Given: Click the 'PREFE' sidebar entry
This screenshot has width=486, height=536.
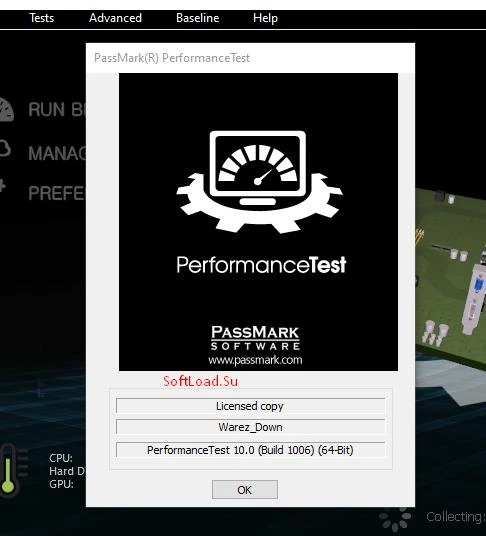Looking at the screenshot, I should click(x=56, y=193).
